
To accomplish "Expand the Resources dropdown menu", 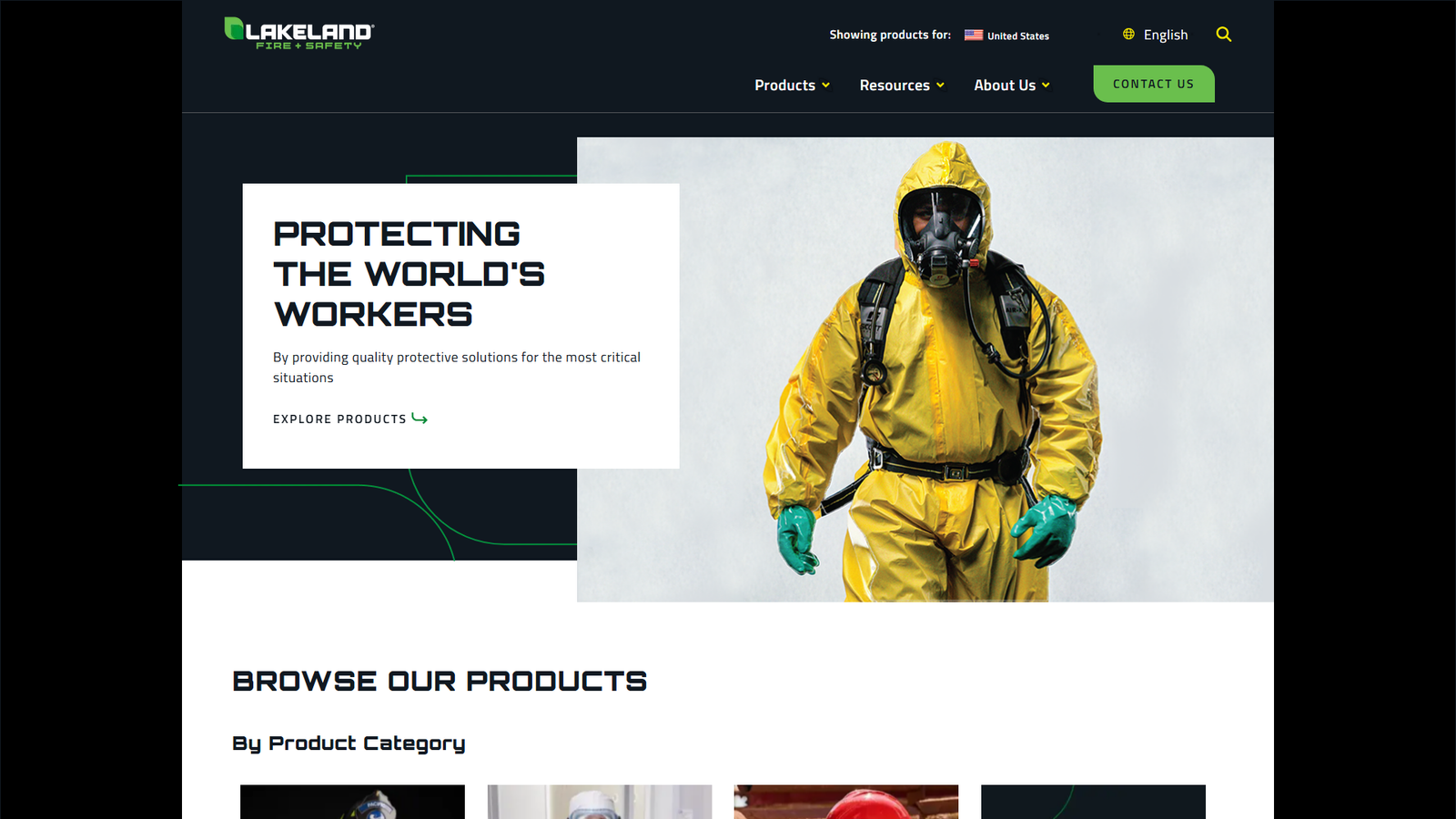I will 938,85.
